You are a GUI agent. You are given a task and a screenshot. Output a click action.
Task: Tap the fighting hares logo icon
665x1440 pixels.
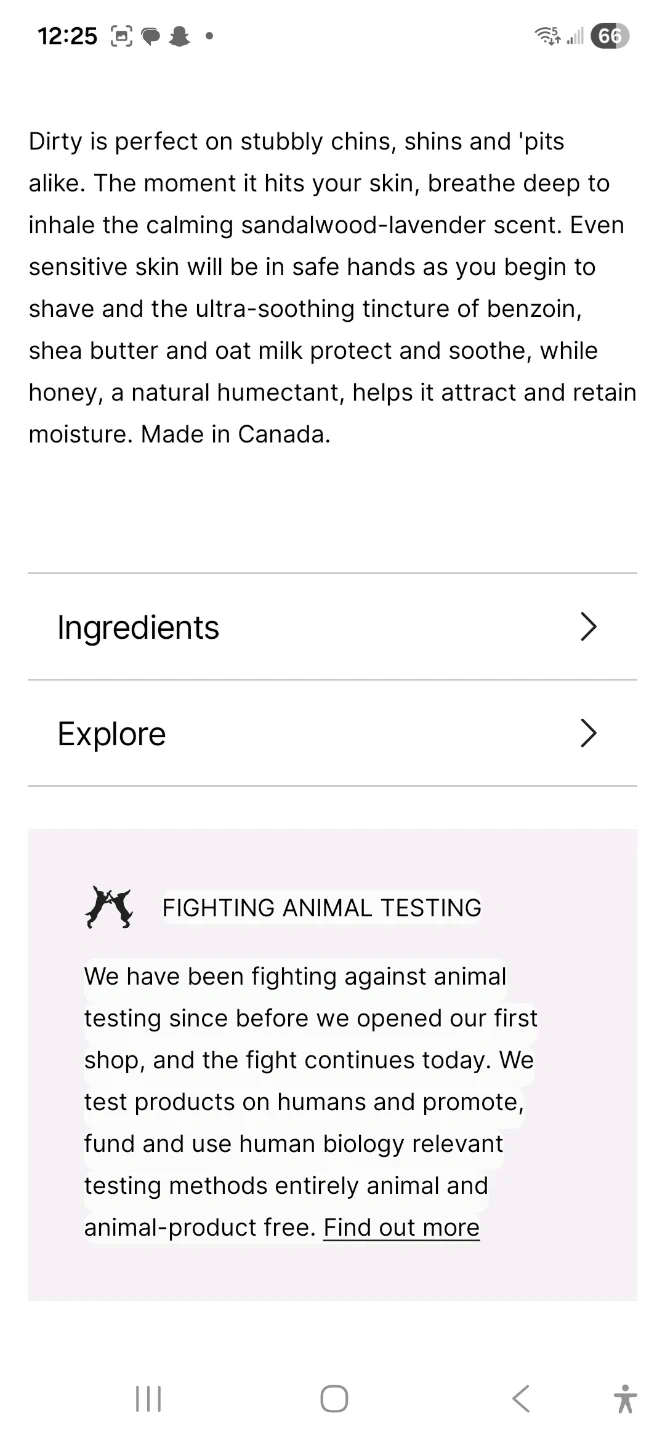(109, 907)
